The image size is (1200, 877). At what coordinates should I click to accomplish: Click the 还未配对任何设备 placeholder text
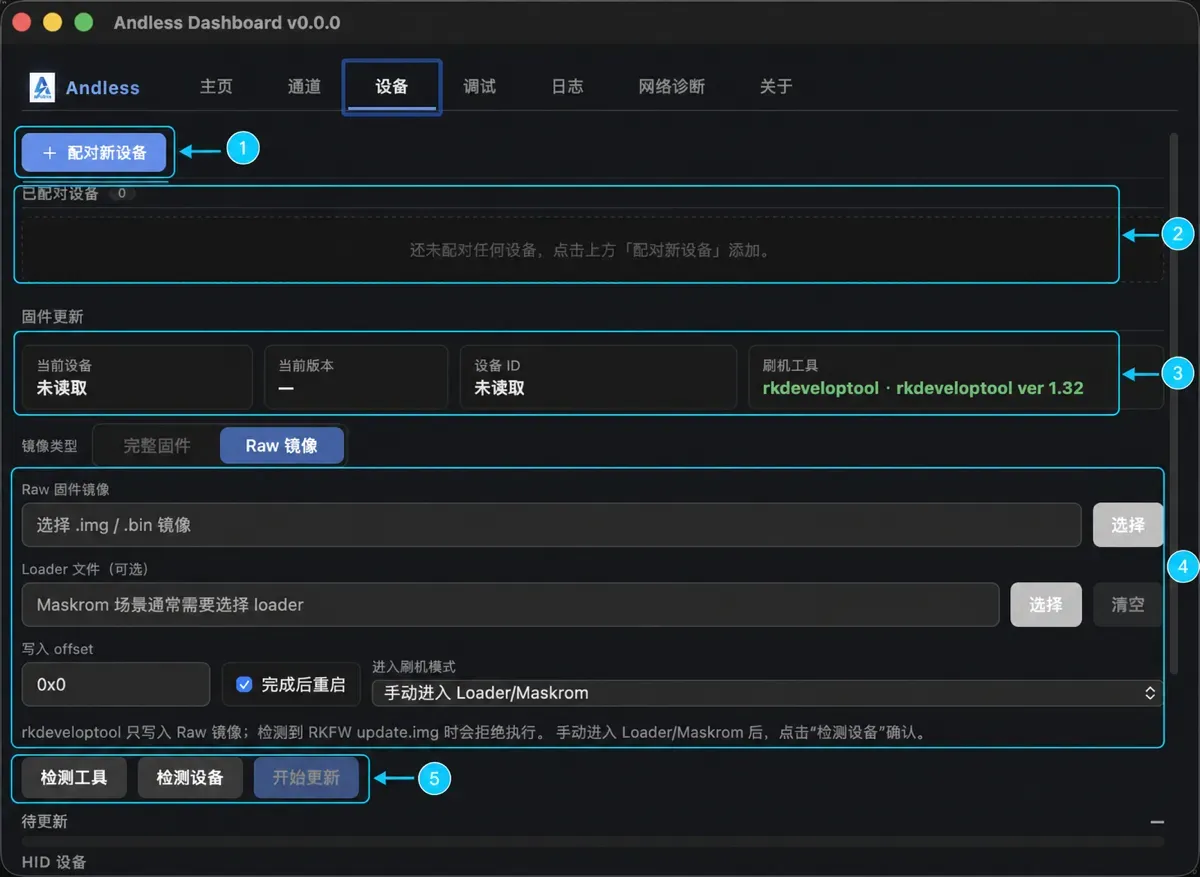pos(592,250)
